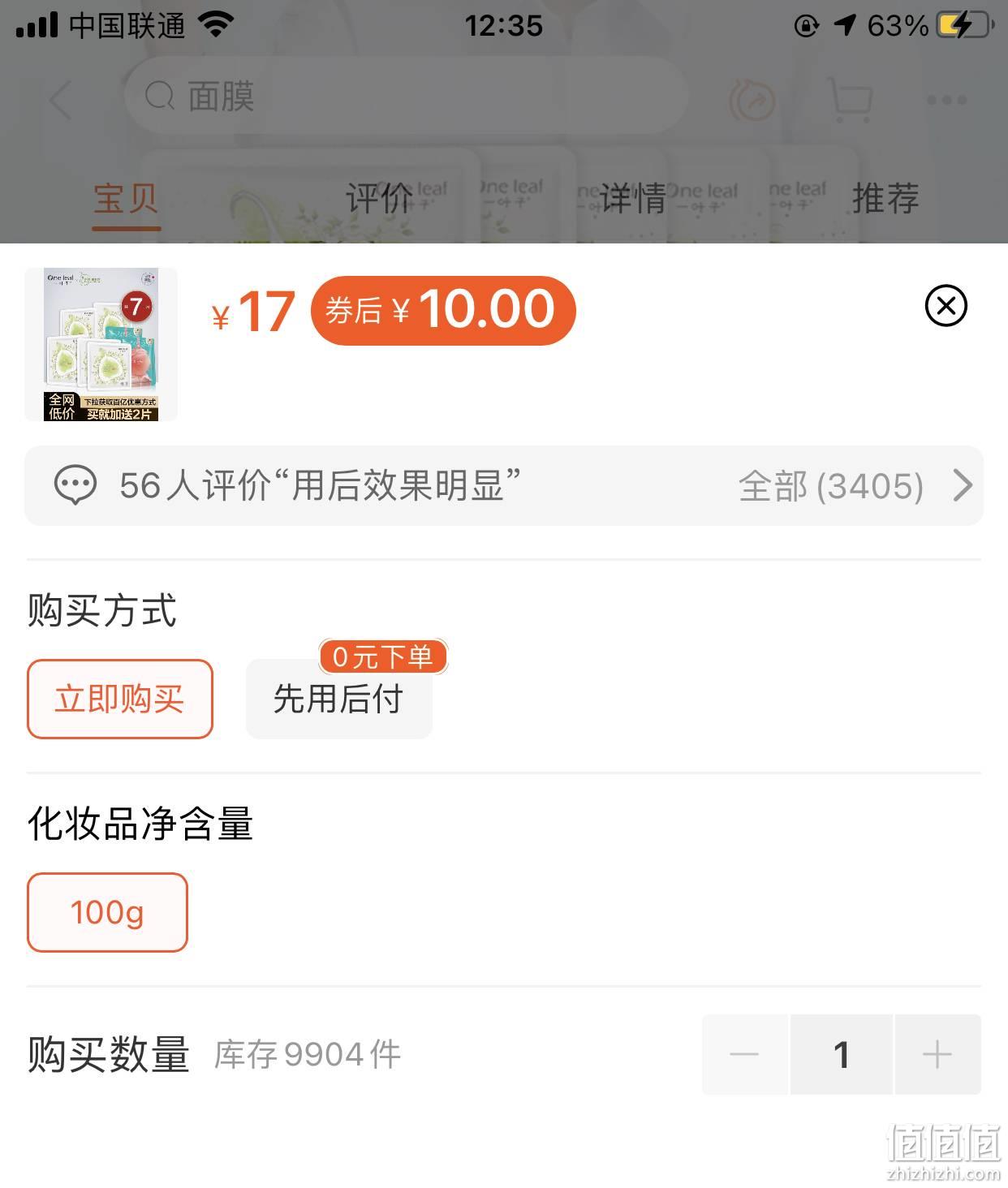Expand all reviews chevron arrow

point(963,485)
